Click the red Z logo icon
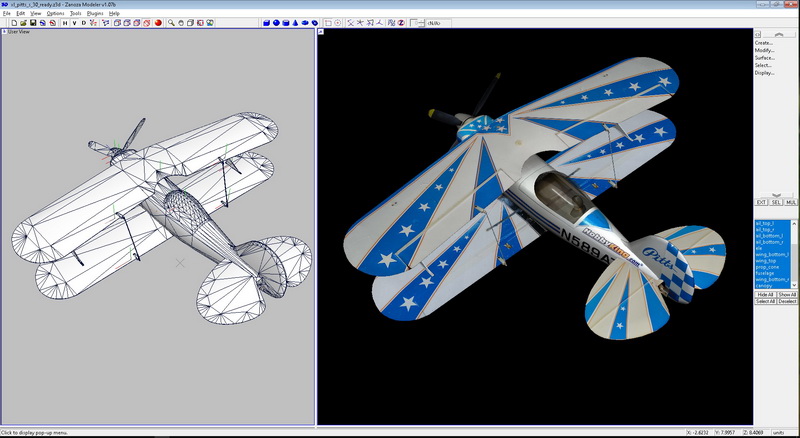This screenshot has width=800, height=438. pos(401,23)
